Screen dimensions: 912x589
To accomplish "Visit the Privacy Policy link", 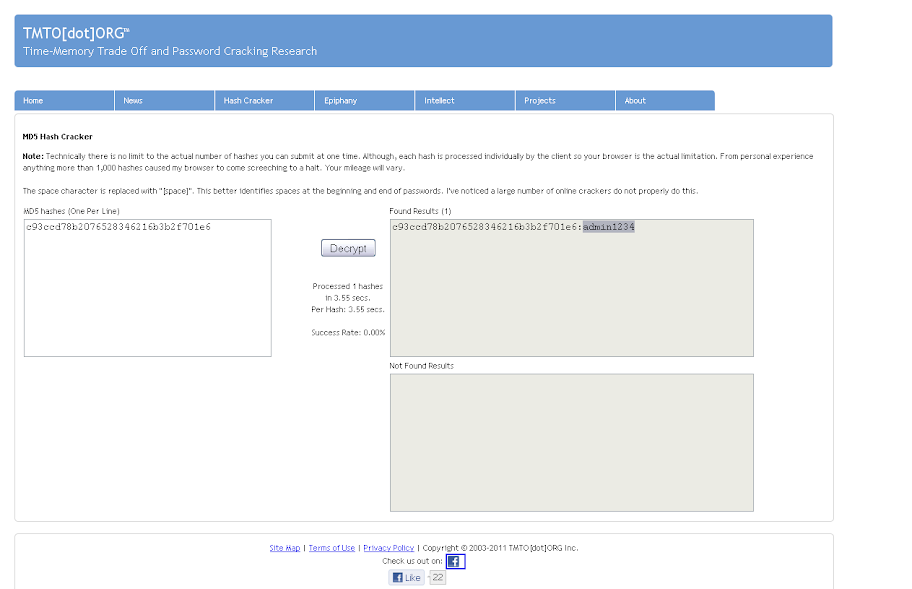I will 388,548.
